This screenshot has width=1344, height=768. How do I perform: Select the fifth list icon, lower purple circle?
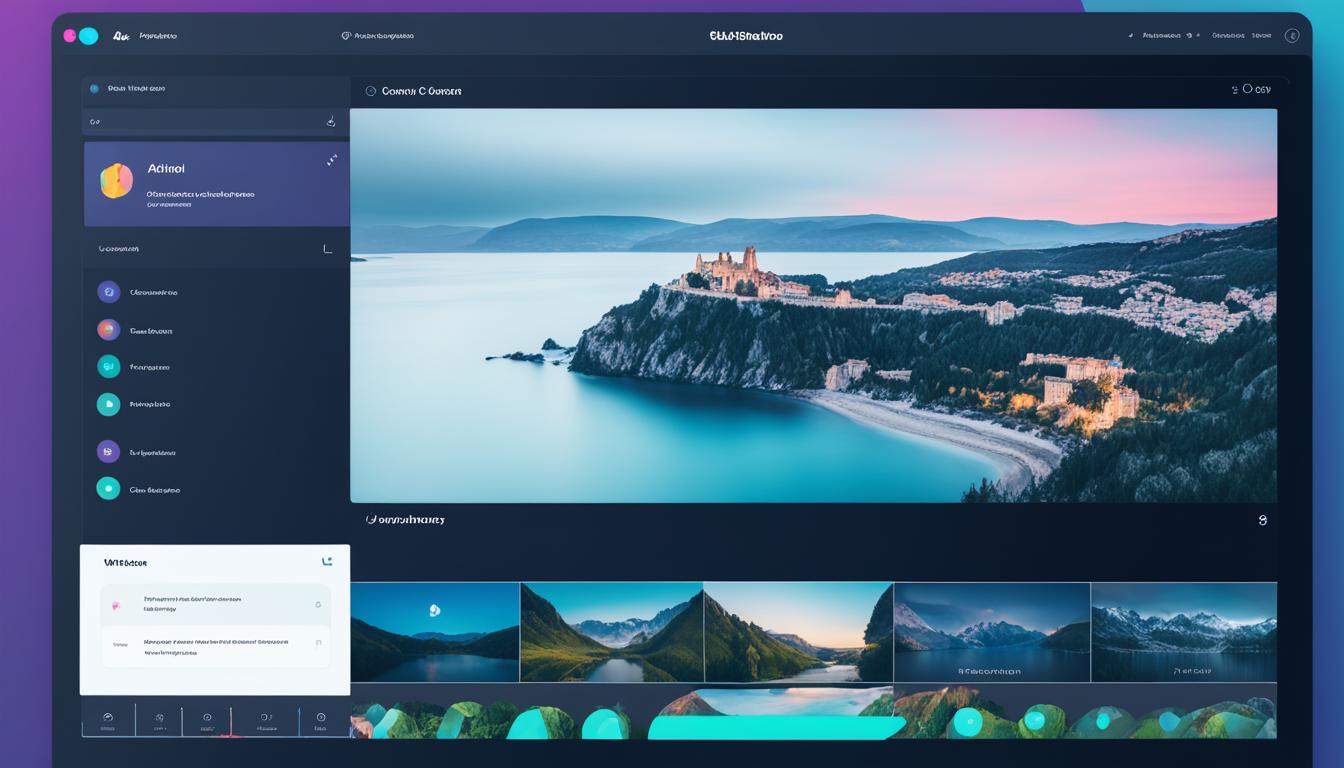click(x=108, y=451)
